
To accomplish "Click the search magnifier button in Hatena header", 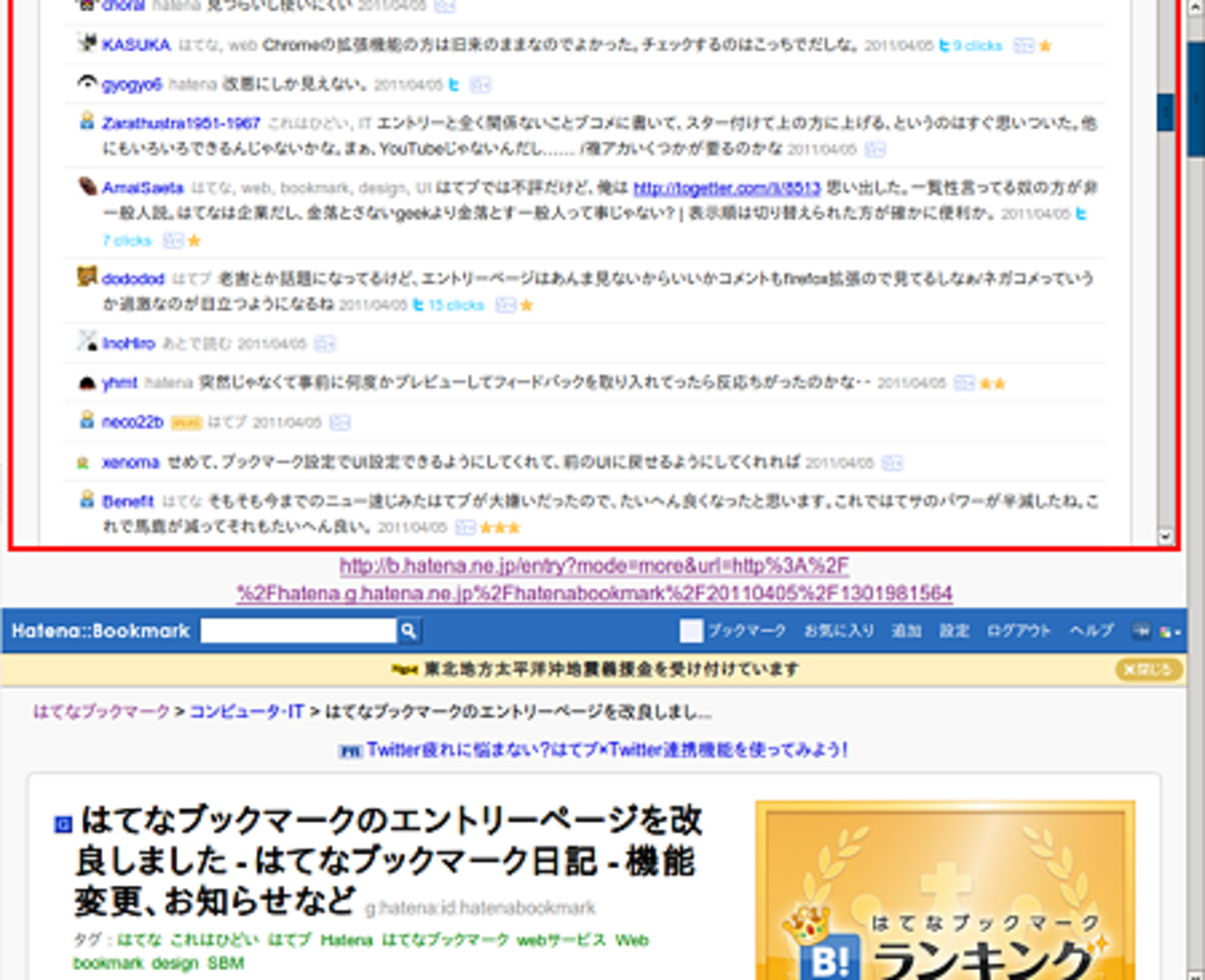I will [408, 630].
